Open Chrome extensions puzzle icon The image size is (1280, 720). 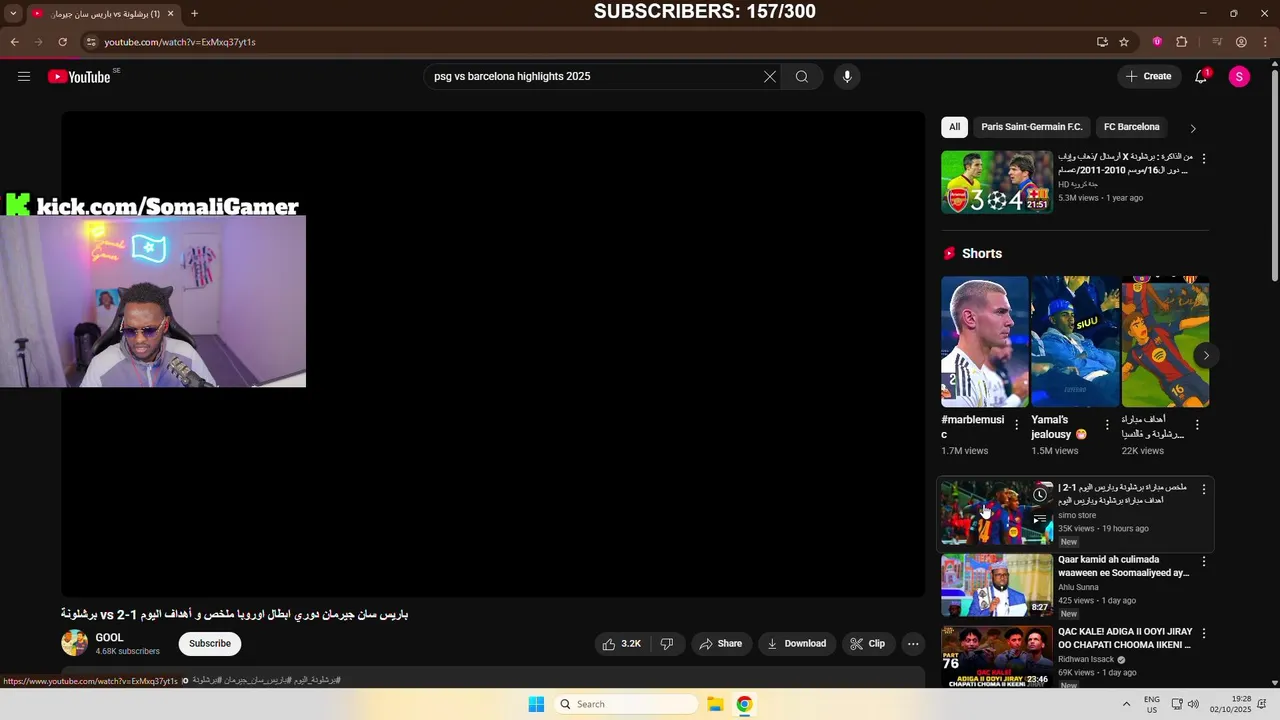point(1182,42)
